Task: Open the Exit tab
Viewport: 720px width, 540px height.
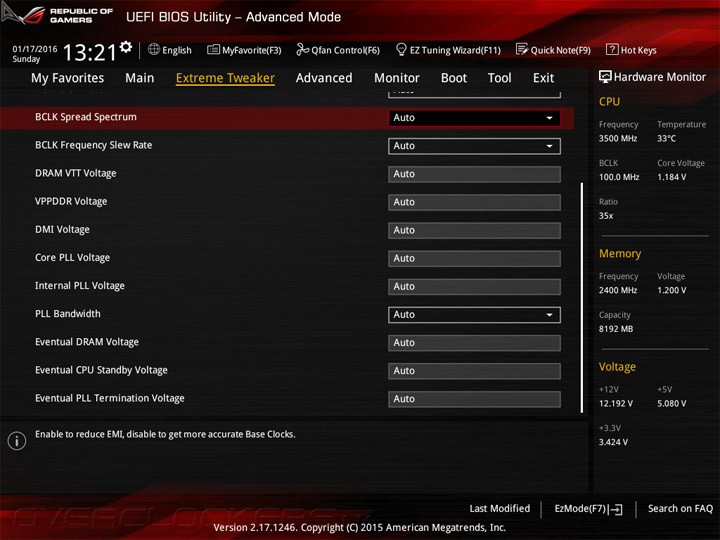Action: point(544,78)
